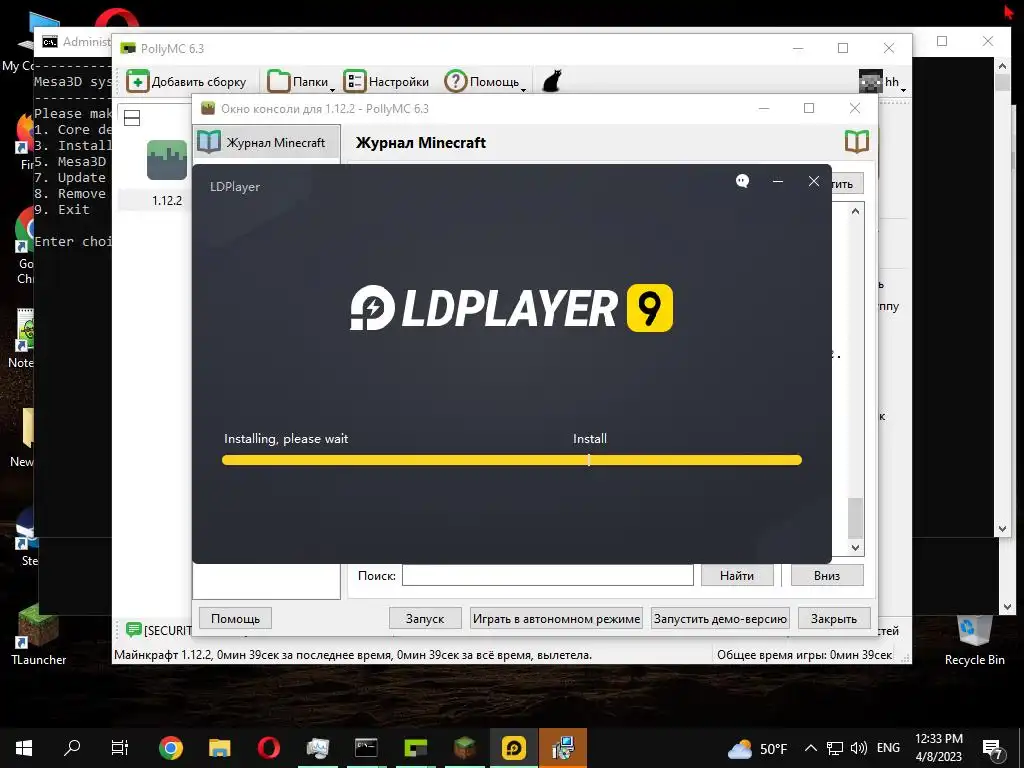Open File Explorer from the taskbar
The width and height of the screenshot is (1024, 768).
pos(219,748)
